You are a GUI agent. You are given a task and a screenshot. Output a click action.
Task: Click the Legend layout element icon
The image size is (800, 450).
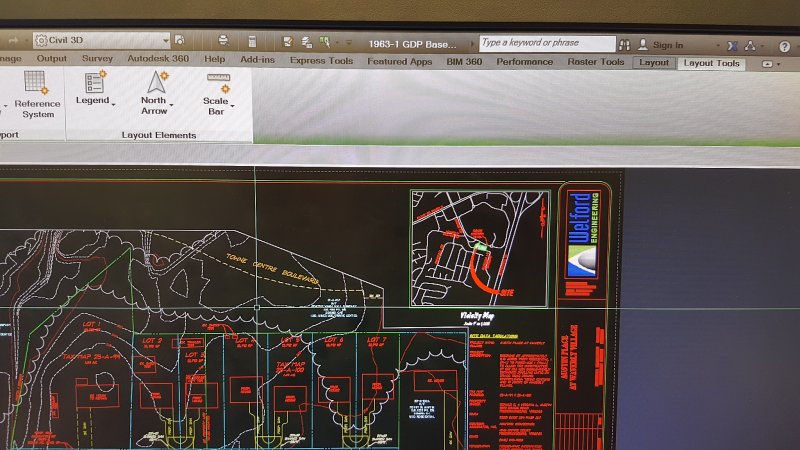(95, 82)
